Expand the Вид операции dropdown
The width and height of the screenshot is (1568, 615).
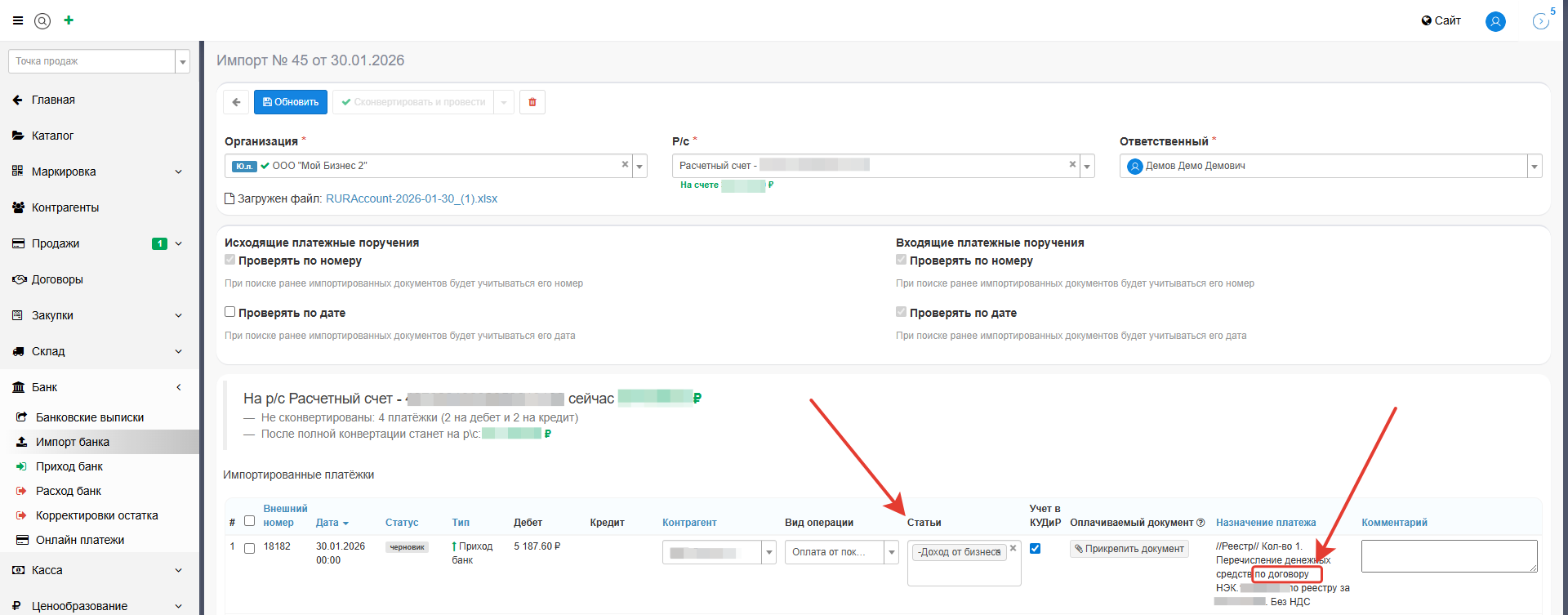(x=892, y=553)
